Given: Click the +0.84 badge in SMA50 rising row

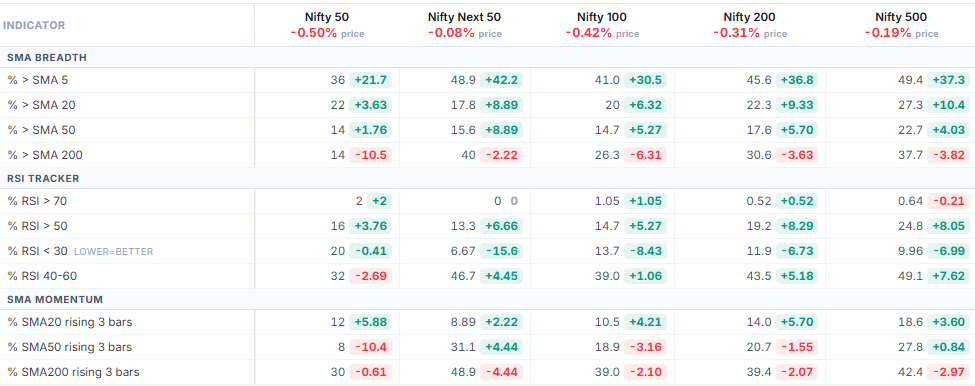Looking at the screenshot, I should click(x=949, y=347).
